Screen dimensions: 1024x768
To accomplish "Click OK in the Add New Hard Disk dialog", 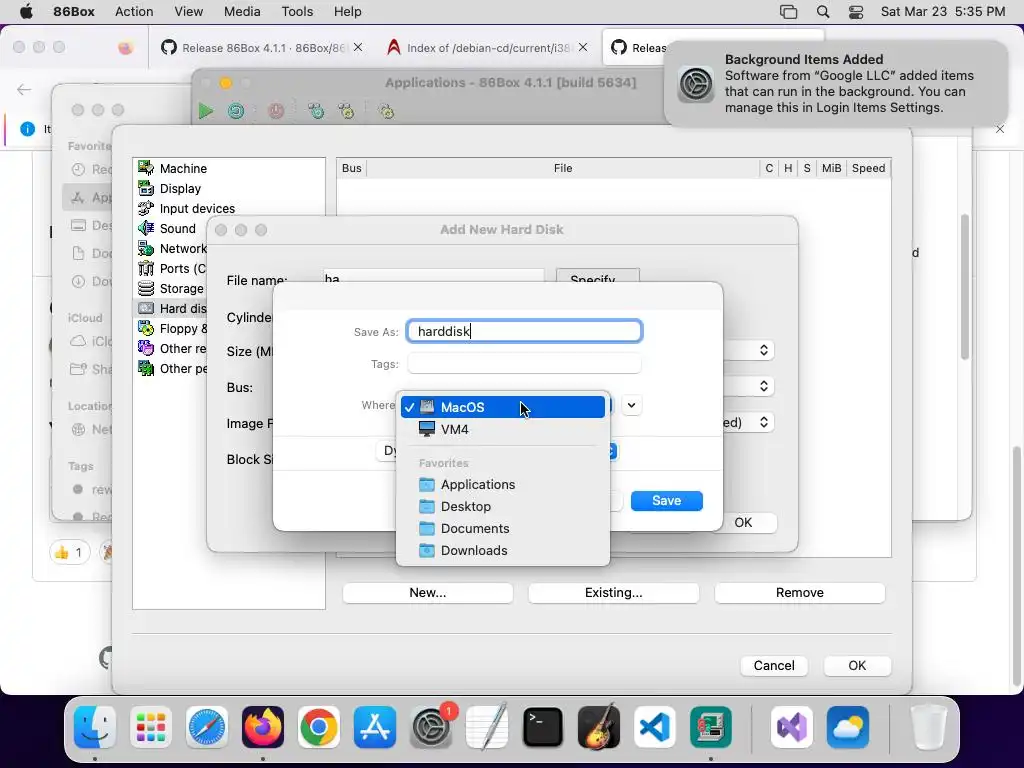I will click(x=743, y=523).
